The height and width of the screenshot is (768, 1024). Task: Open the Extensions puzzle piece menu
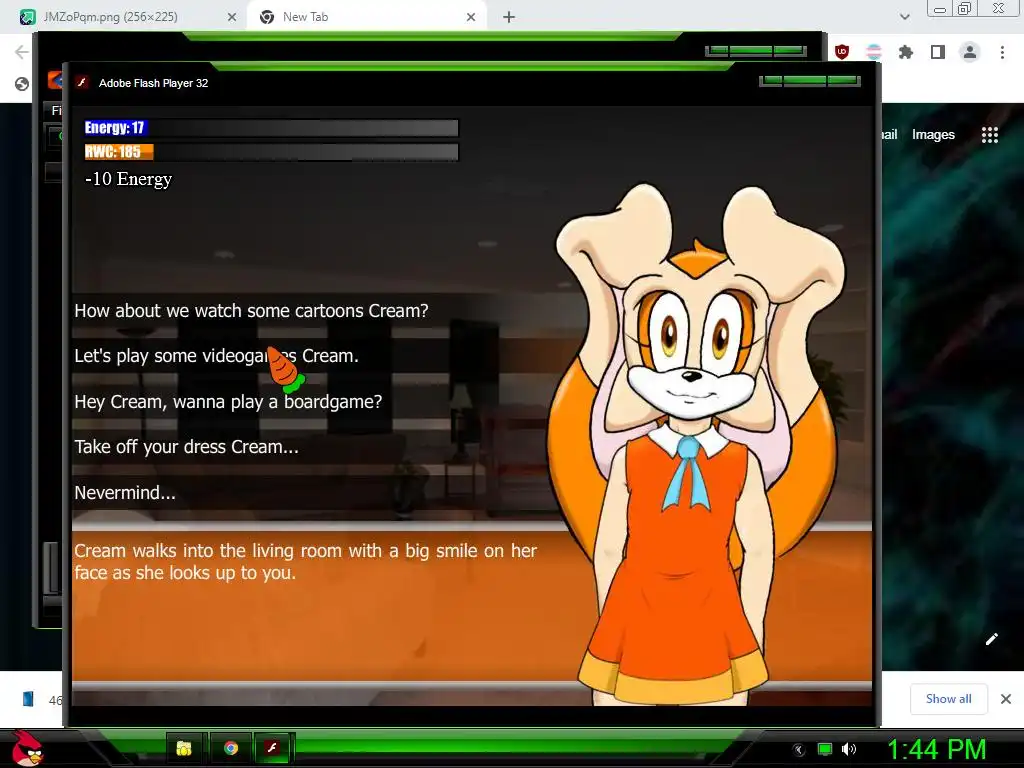906,52
